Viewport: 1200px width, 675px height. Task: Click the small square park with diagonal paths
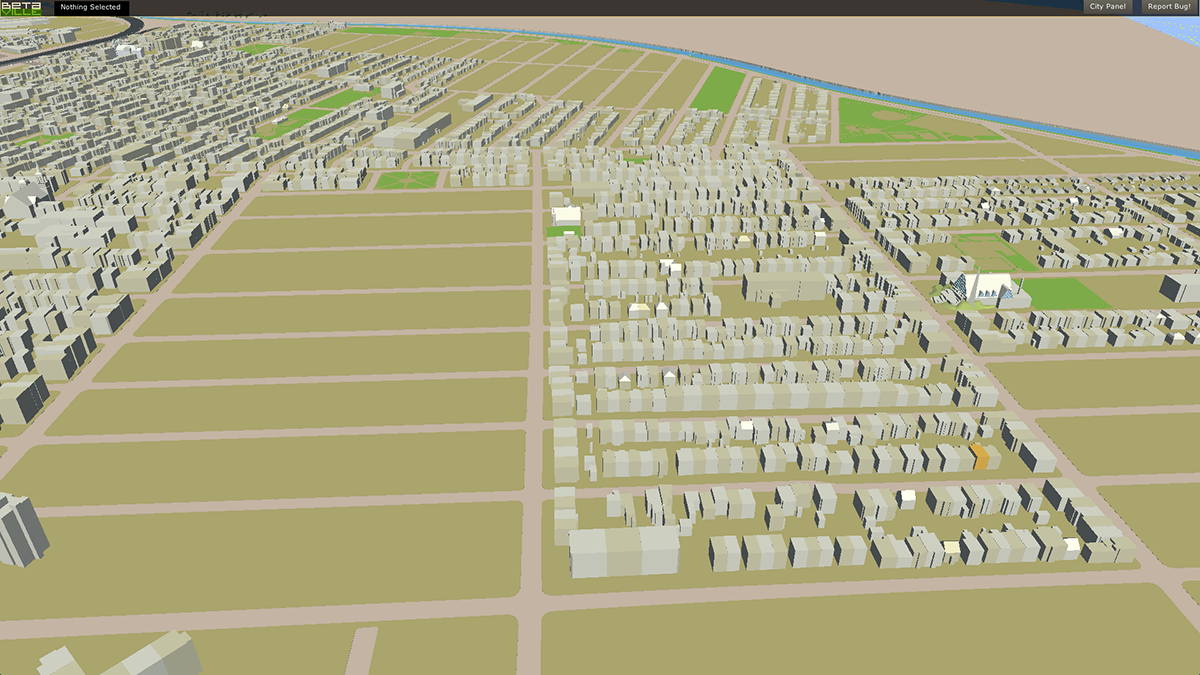coord(406,180)
